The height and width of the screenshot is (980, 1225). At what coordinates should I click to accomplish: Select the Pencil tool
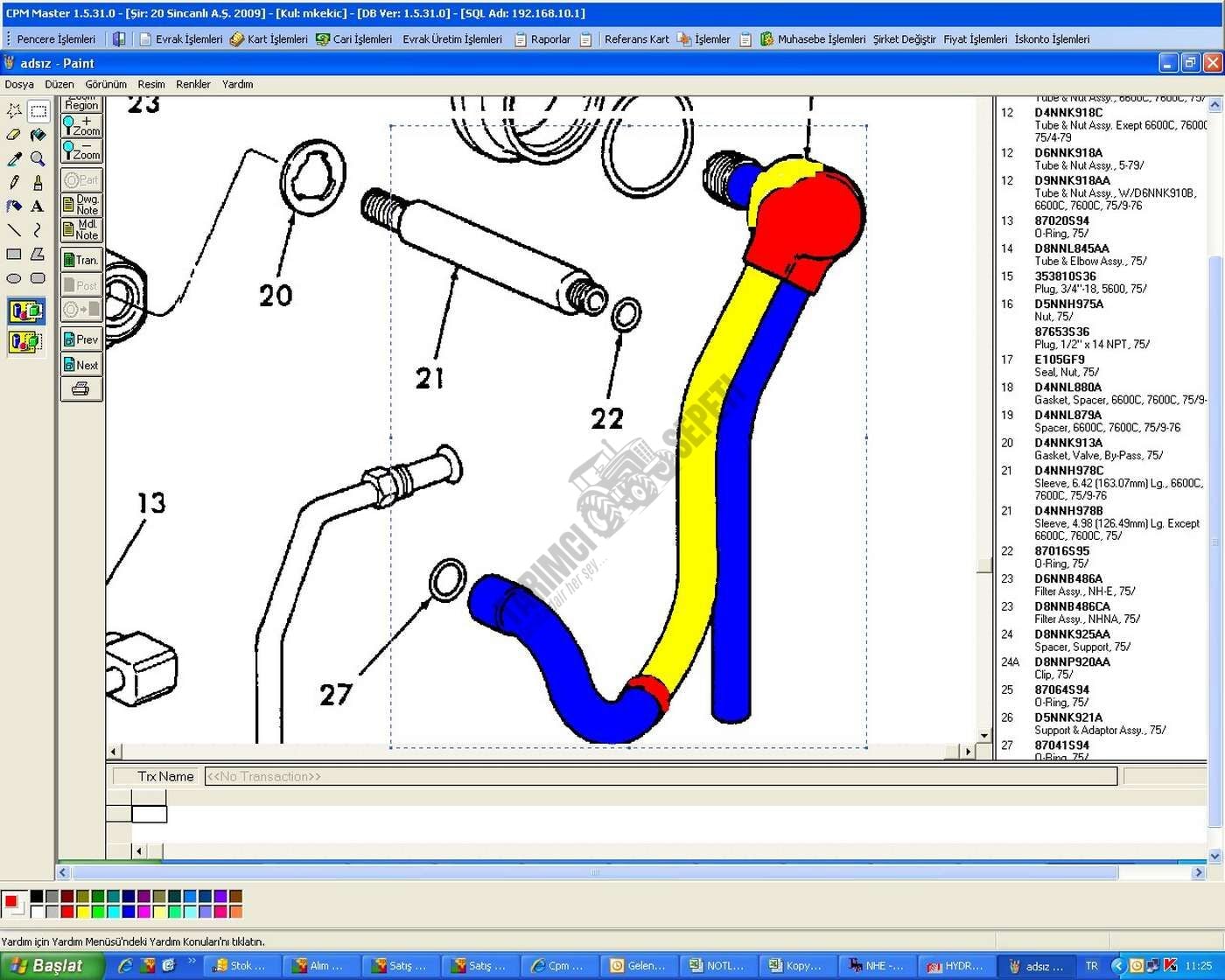coord(14,183)
